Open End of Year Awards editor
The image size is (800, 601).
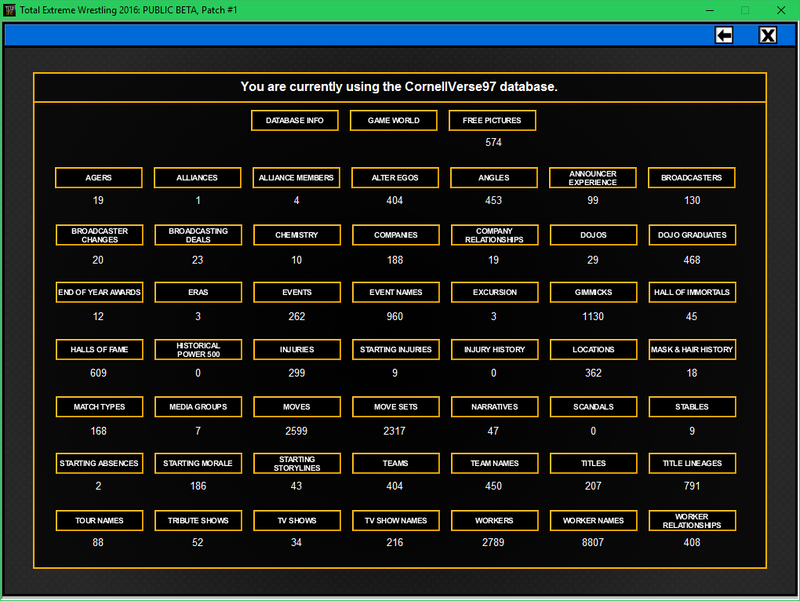pos(99,292)
